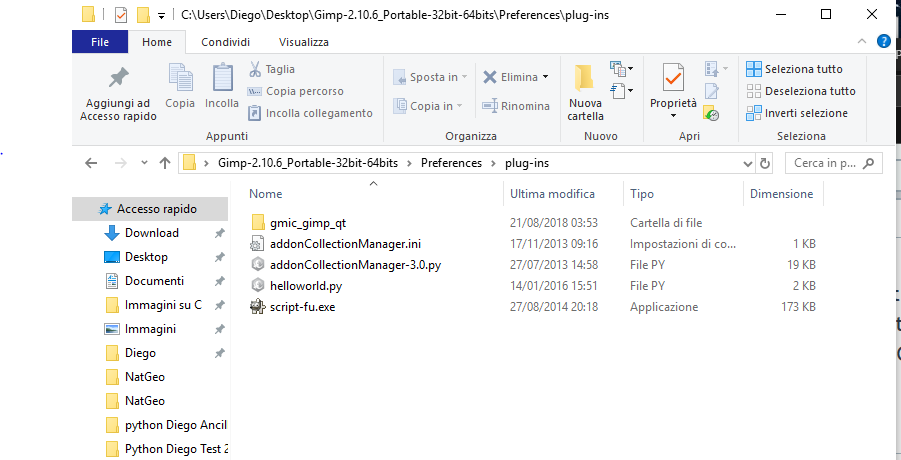Screen dimensions: 901x460
Task: Expand the Proprietà dropdown arrow
Action: pyautogui.click(x=673, y=116)
